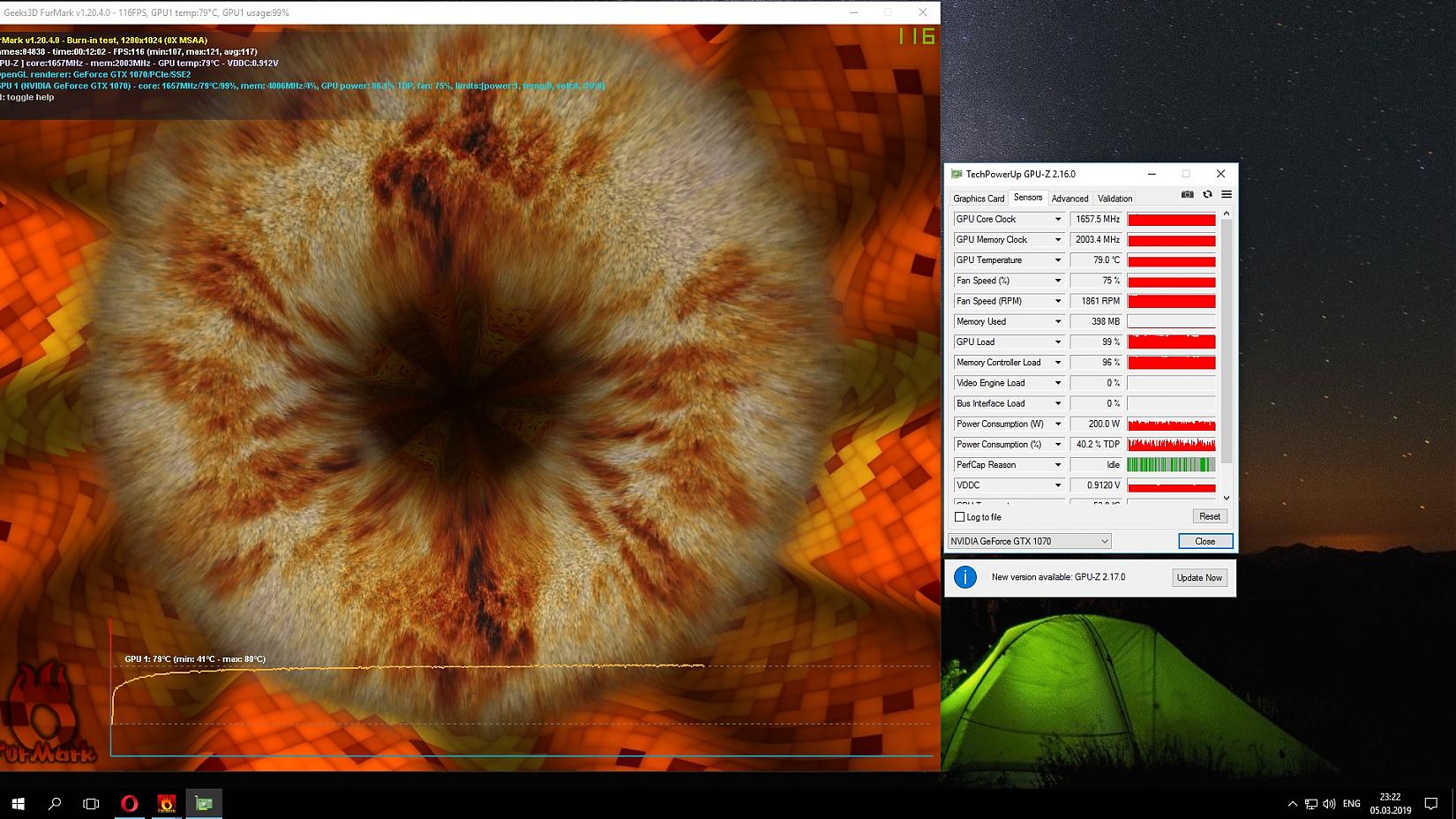Image resolution: width=1456 pixels, height=819 pixels.
Task: Click the GPU Temperature history graph
Action: pyautogui.click(x=1172, y=260)
